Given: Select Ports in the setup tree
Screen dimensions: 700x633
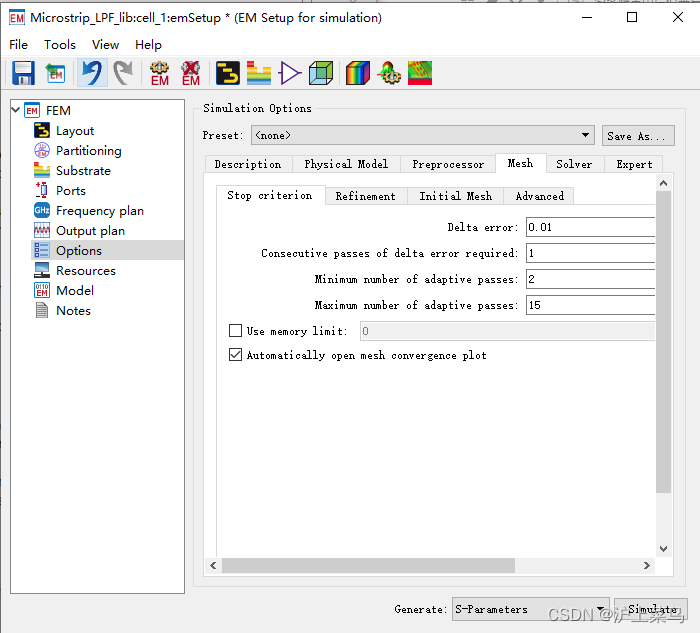Looking at the screenshot, I should click(71, 191).
